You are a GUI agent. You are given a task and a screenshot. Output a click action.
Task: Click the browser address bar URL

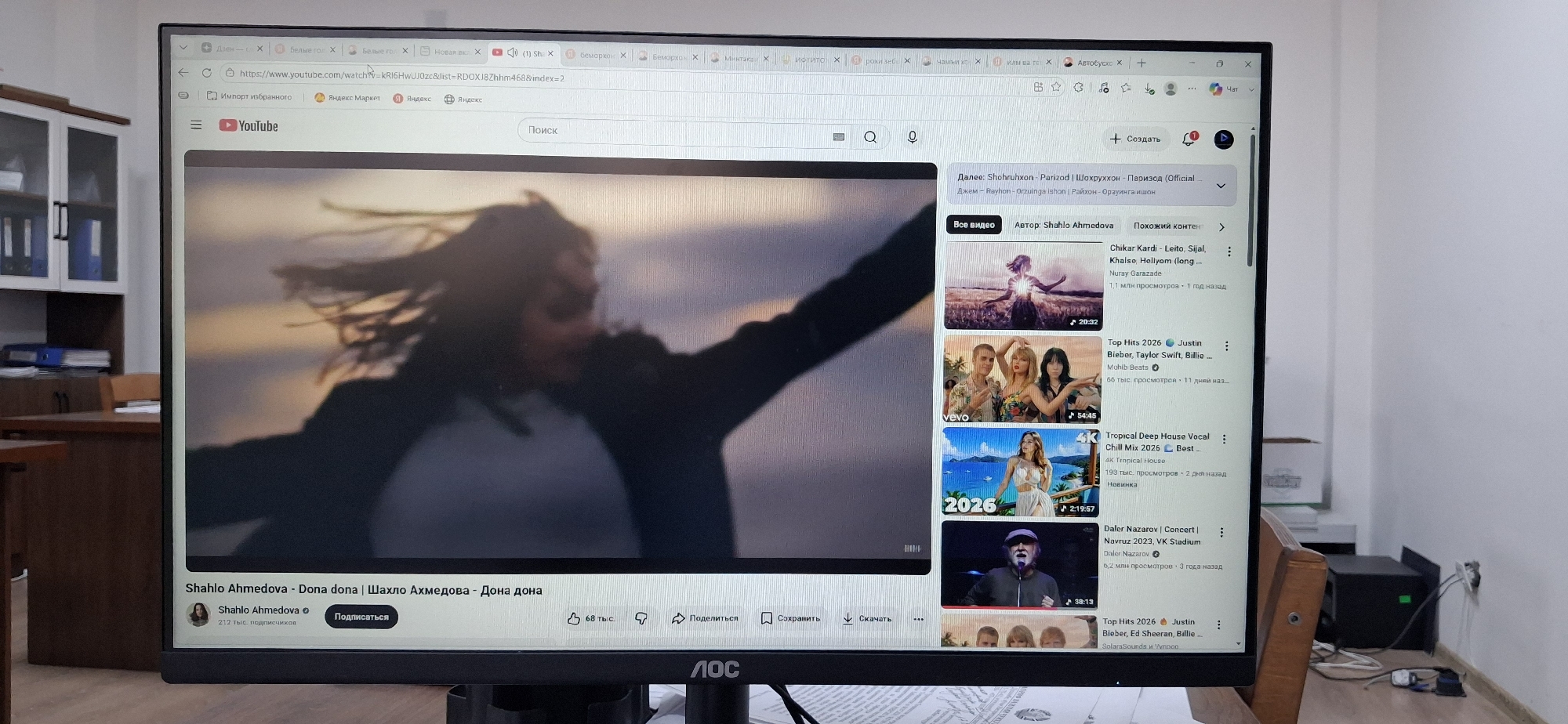402,77
